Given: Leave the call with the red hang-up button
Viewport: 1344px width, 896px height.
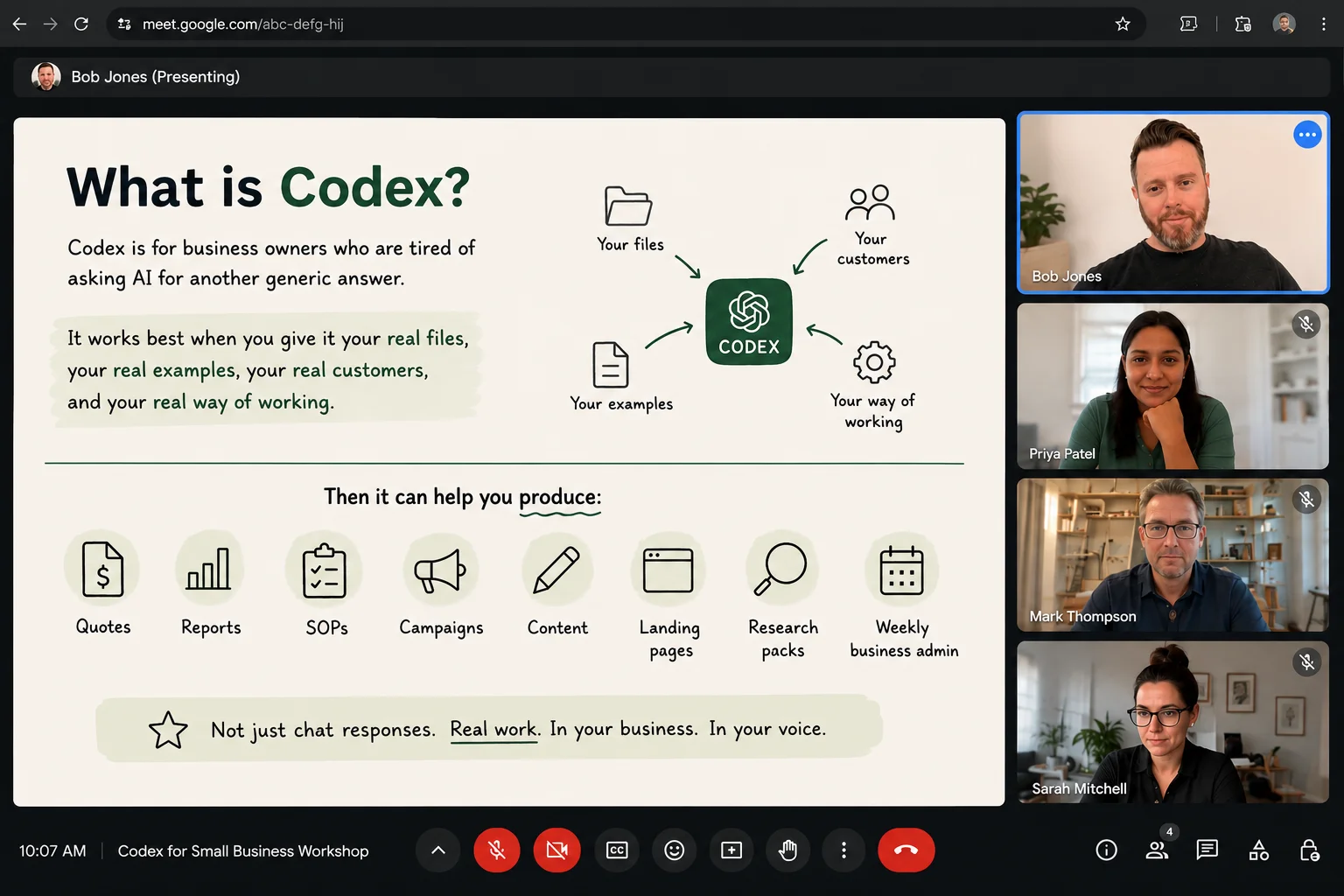Looking at the screenshot, I should pyautogui.click(x=906, y=850).
